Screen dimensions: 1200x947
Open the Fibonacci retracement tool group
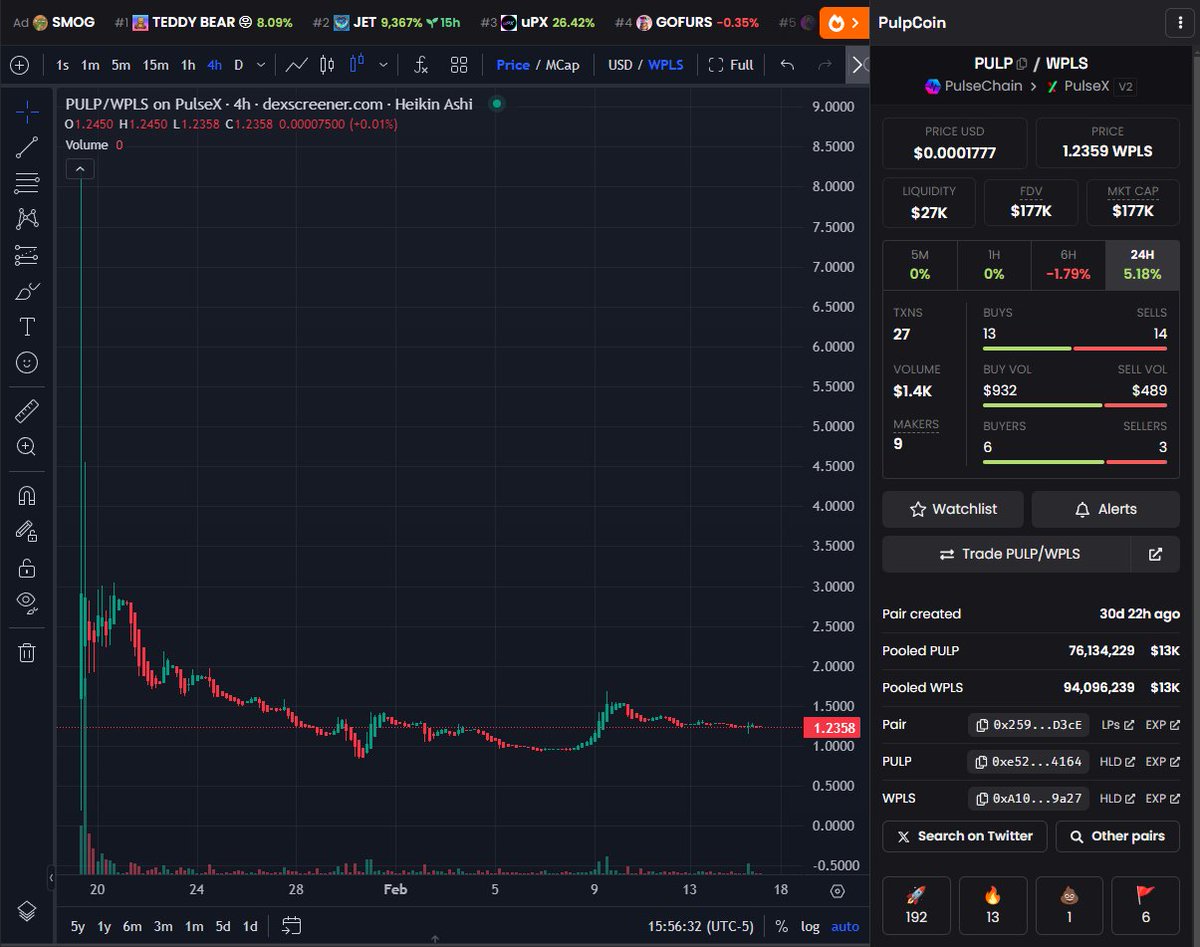click(x=27, y=183)
